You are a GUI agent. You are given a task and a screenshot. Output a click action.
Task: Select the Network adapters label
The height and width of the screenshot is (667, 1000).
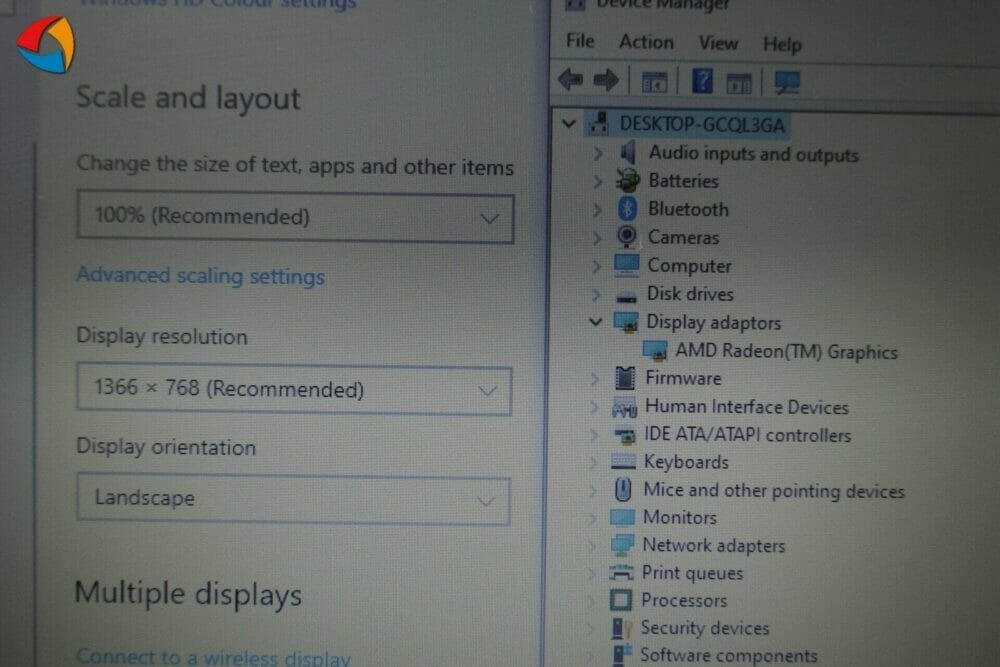click(x=714, y=545)
